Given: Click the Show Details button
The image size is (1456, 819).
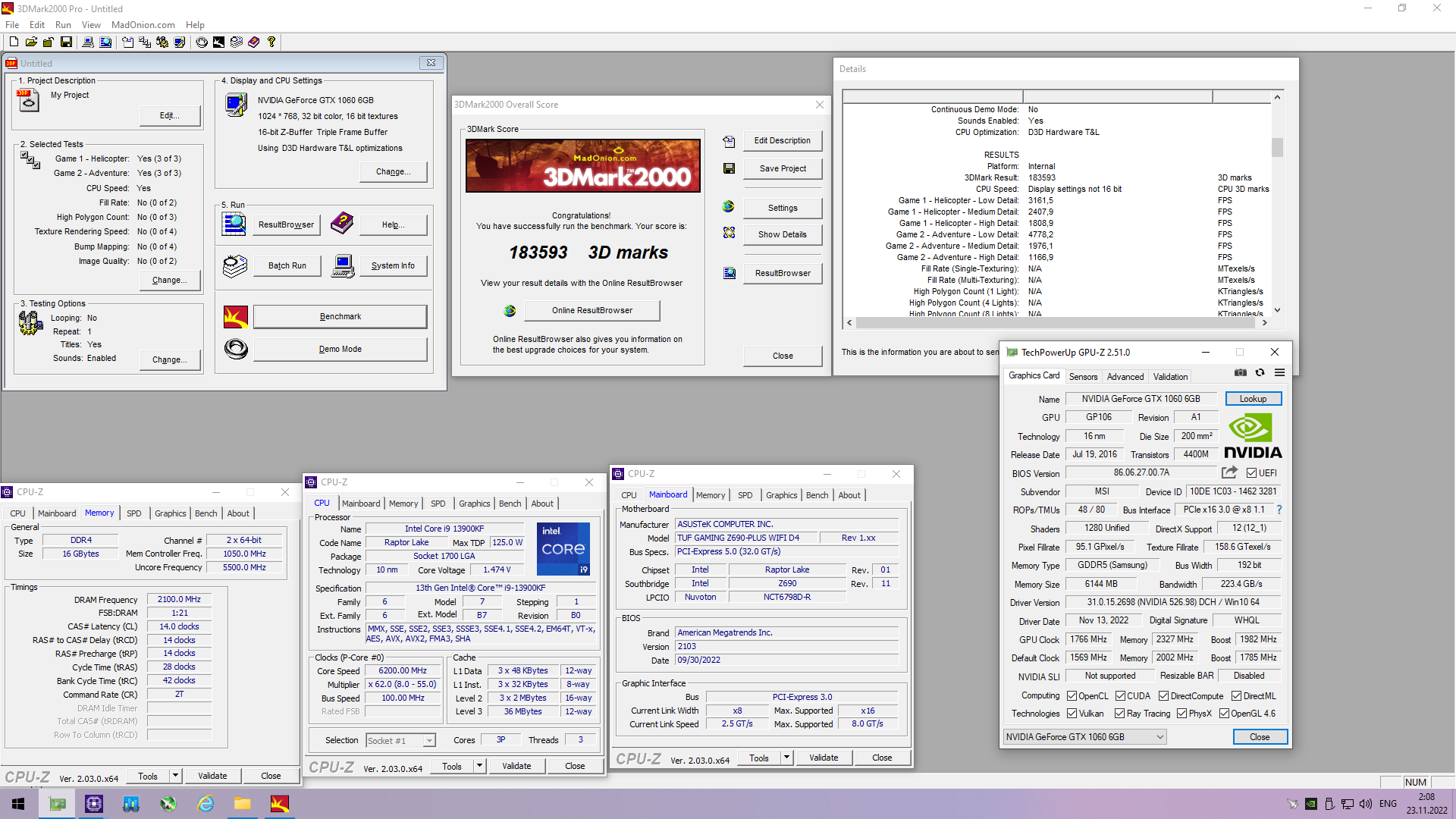Looking at the screenshot, I should tap(783, 234).
